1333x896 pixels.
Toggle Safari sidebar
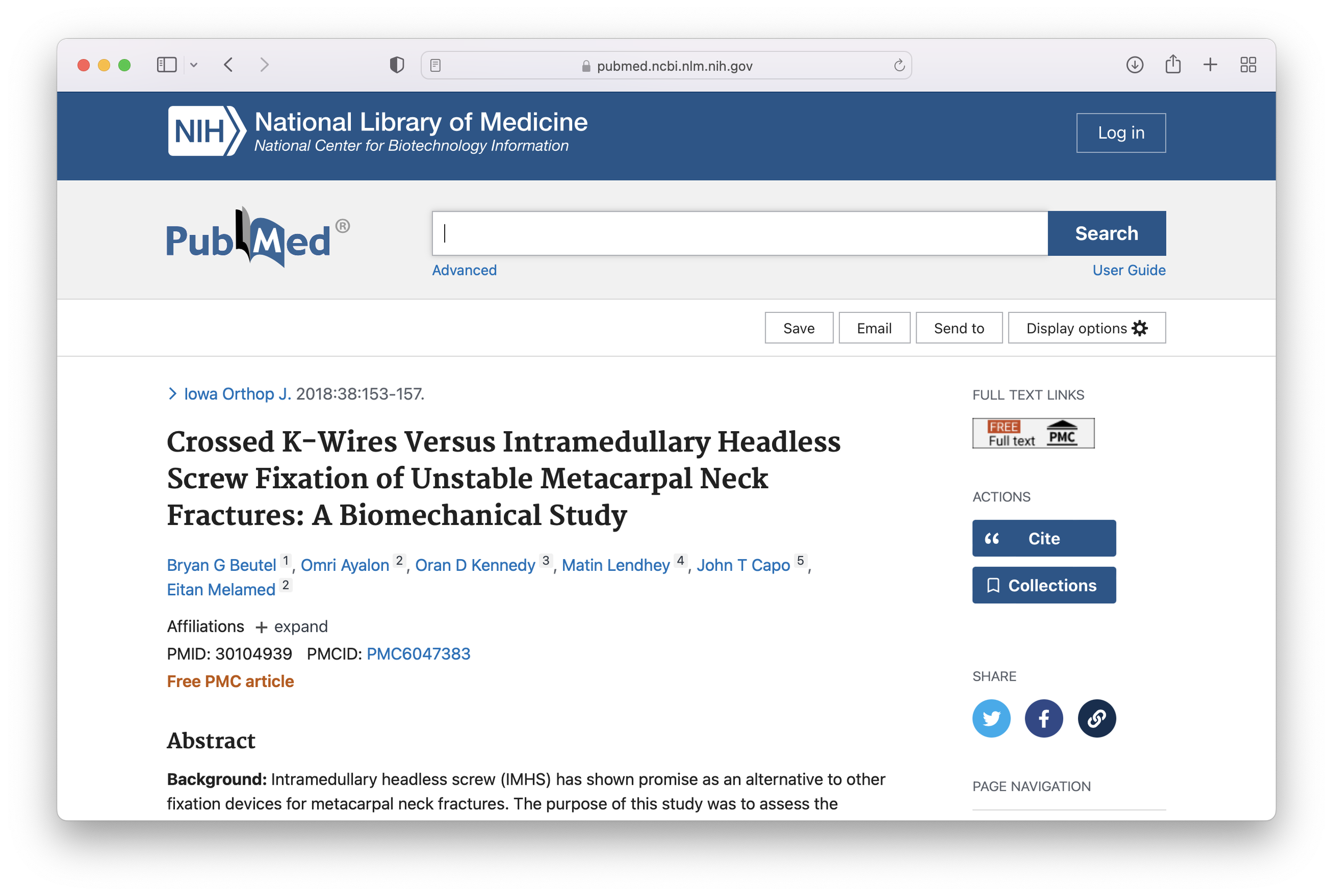(x=167, y=65)
